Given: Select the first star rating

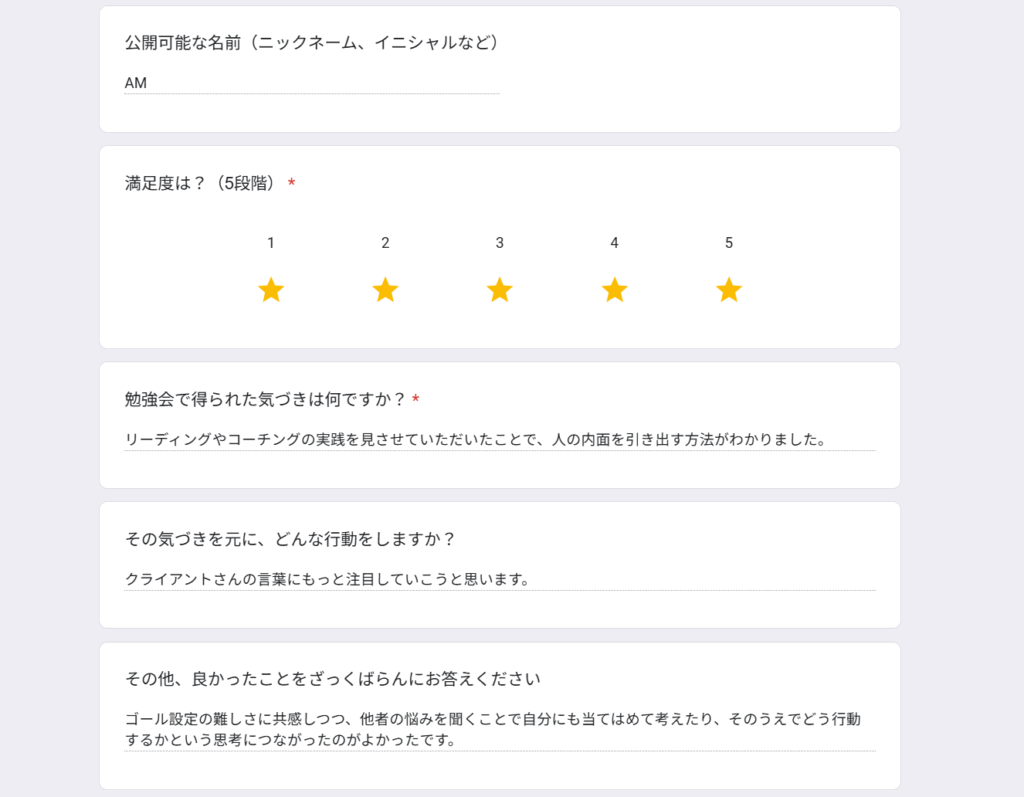Looking at the screenshot, I should (x=271, y=290).
